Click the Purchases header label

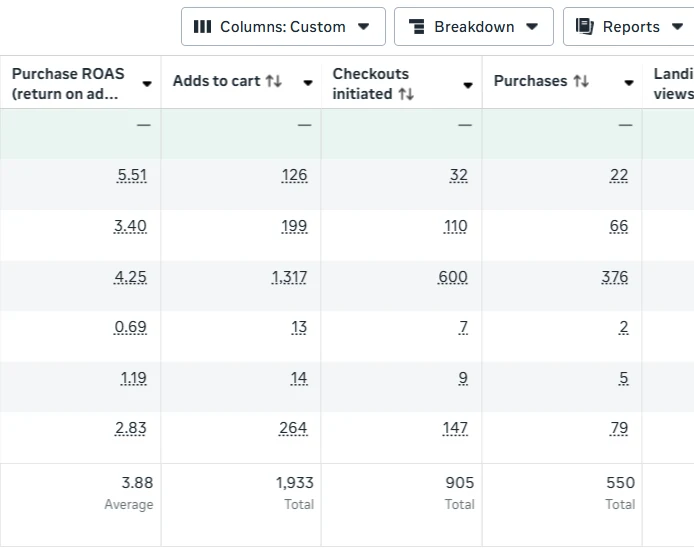point(530,81)
